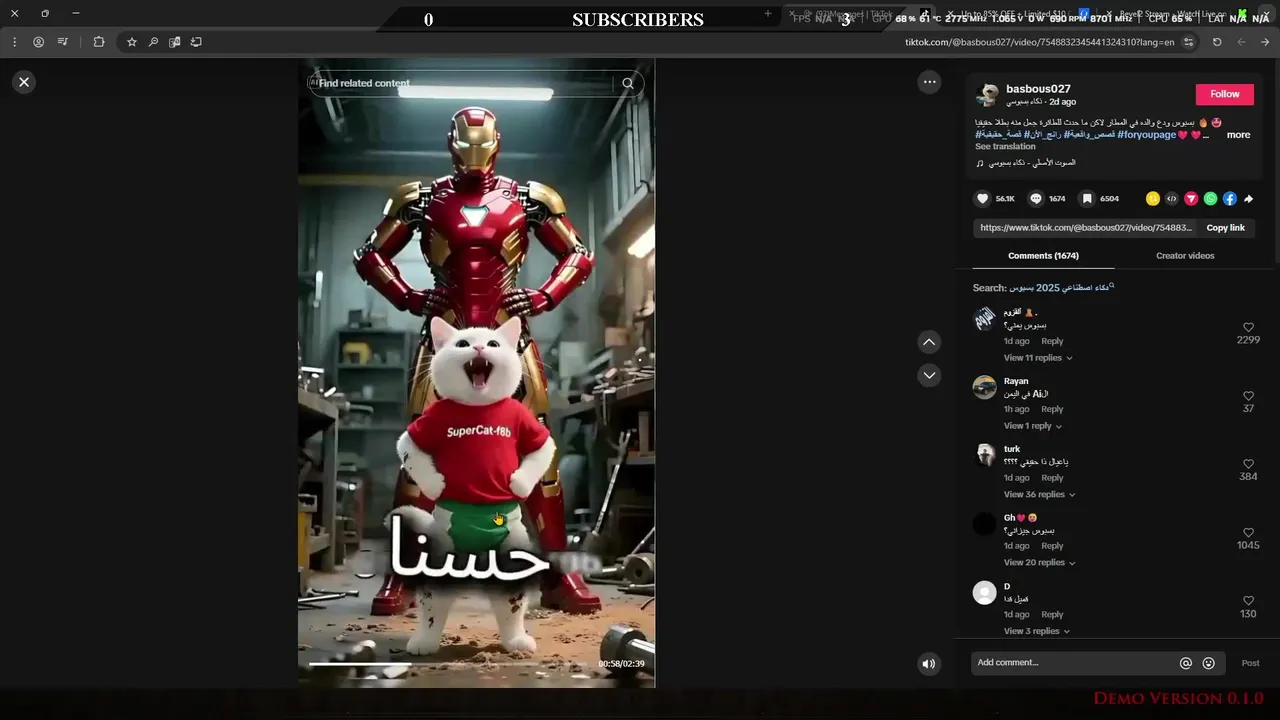Open a new browser tab with plus
This screenshot has height=720, width=1280.
click(x=768, y=14)
